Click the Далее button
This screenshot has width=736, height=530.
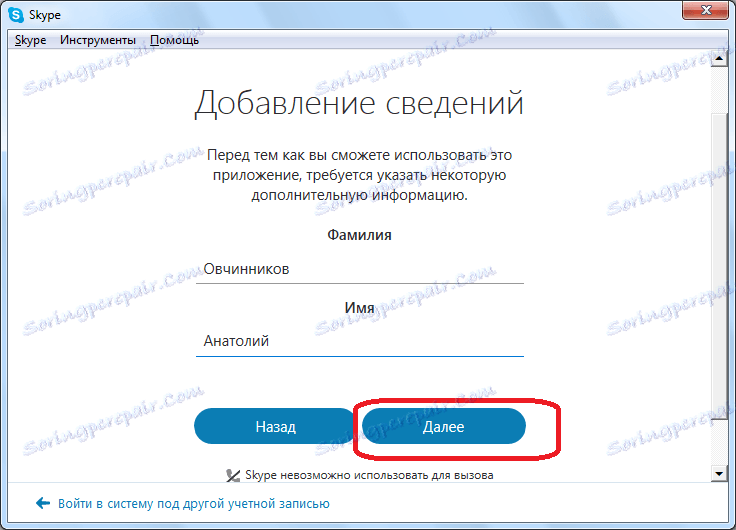(444, 426)
